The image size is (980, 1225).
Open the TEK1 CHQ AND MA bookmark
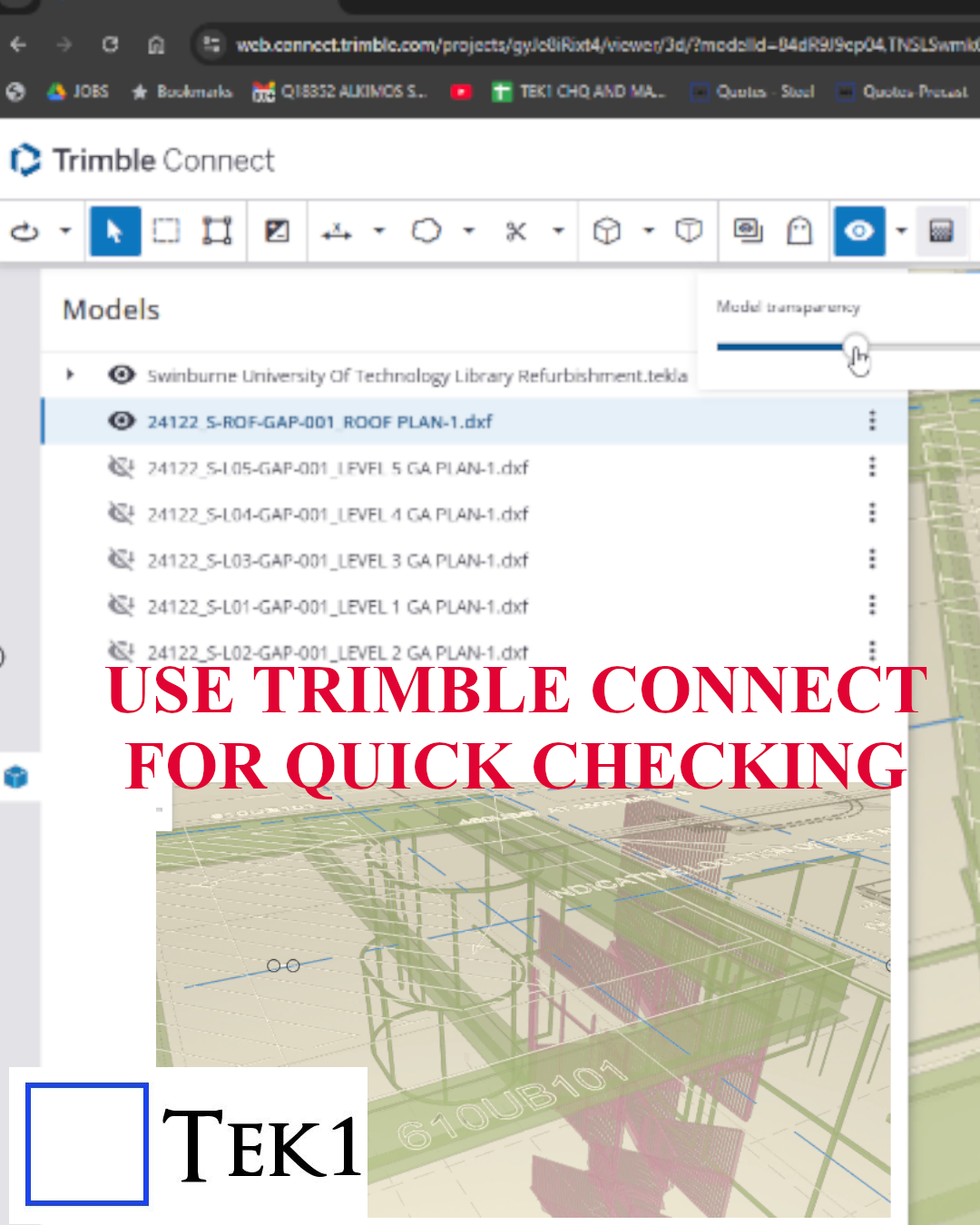click(578, 92)
